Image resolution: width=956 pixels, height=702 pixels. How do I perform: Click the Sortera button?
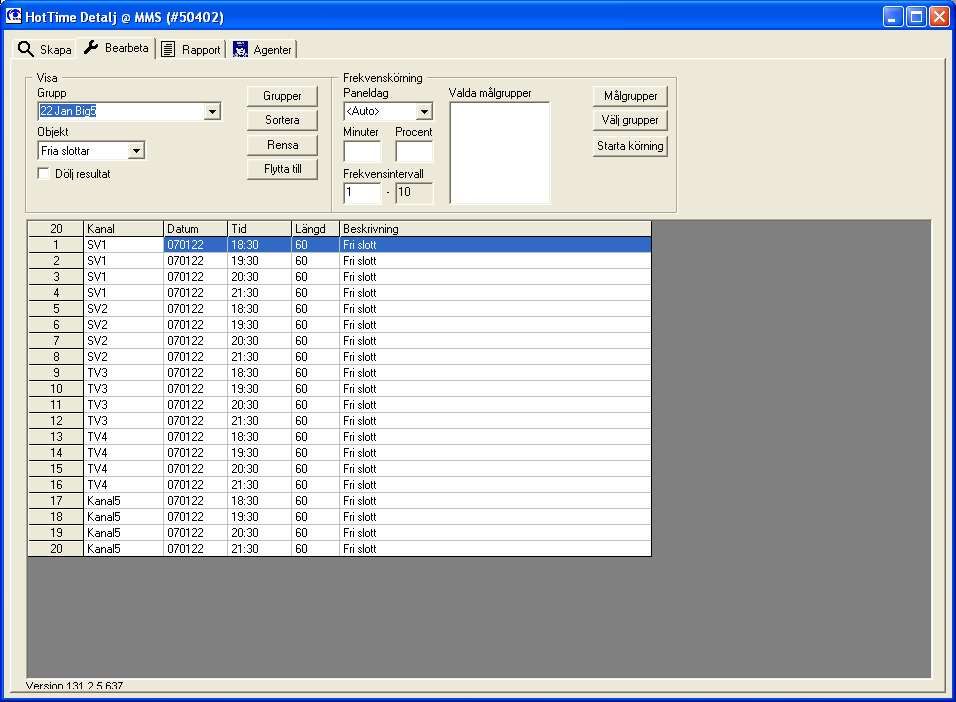pyautogui.click(x=282, y=120)
